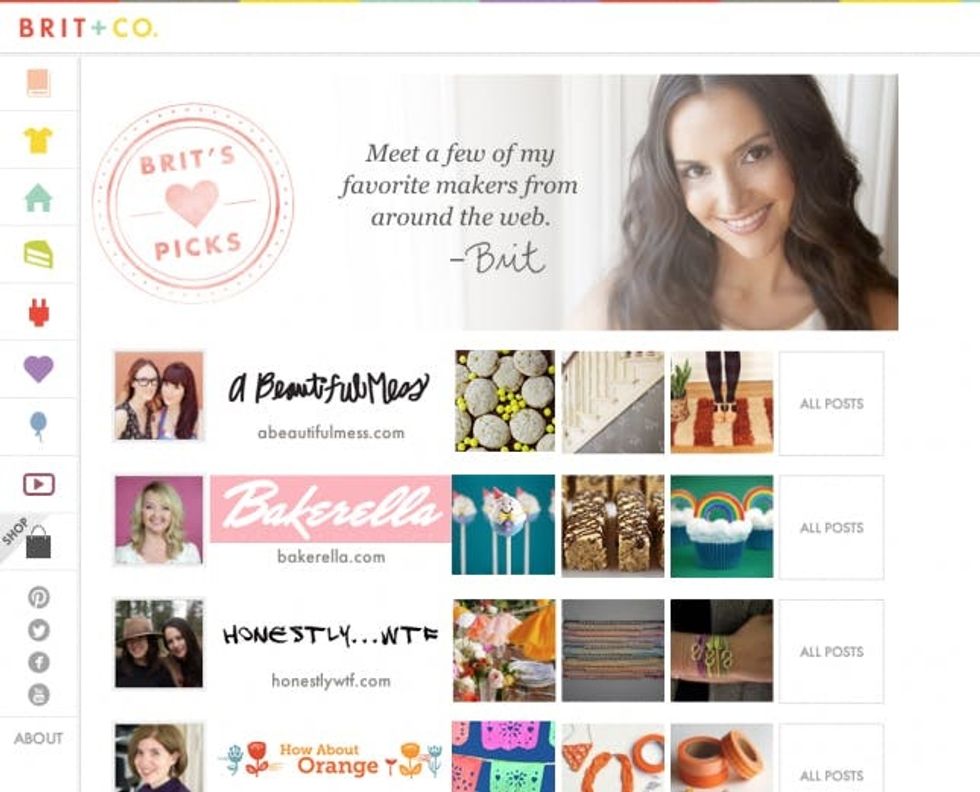Viewport: 980px width, 792px height.
Task: Open the video play icon in sidebar
Action: pos(39,484)
